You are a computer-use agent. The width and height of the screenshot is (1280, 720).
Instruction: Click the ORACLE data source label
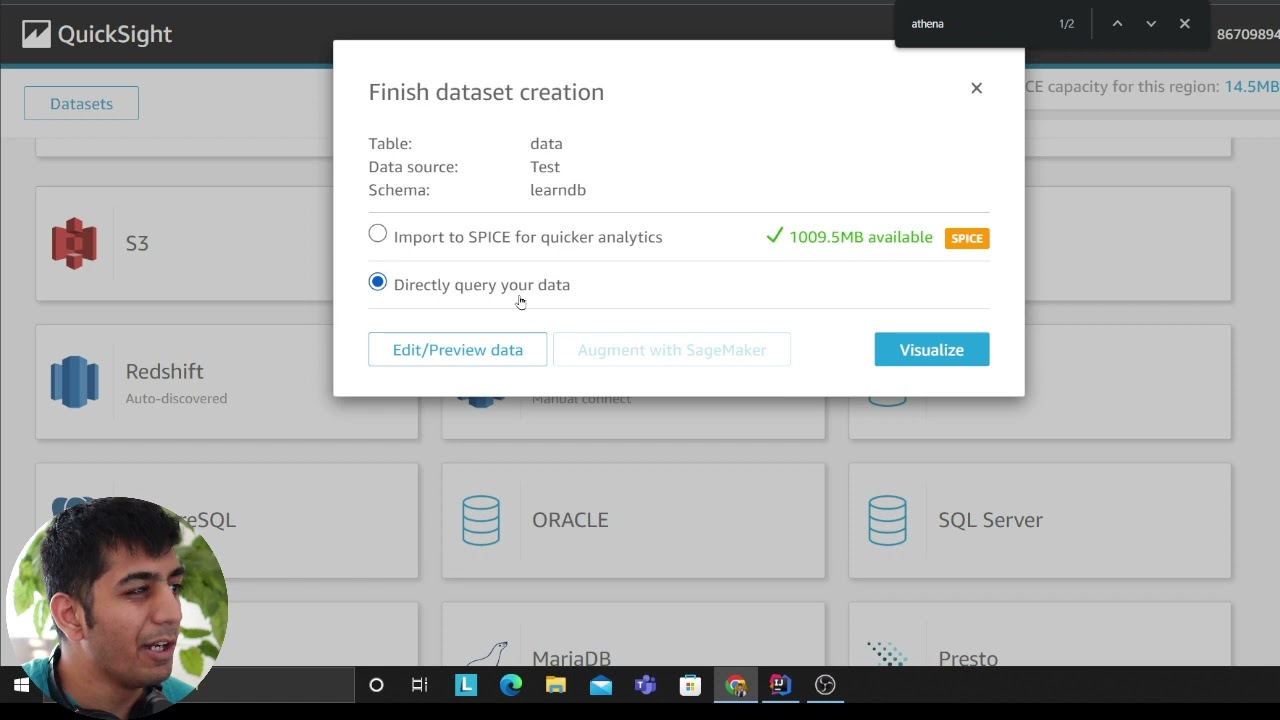[570, 520]
